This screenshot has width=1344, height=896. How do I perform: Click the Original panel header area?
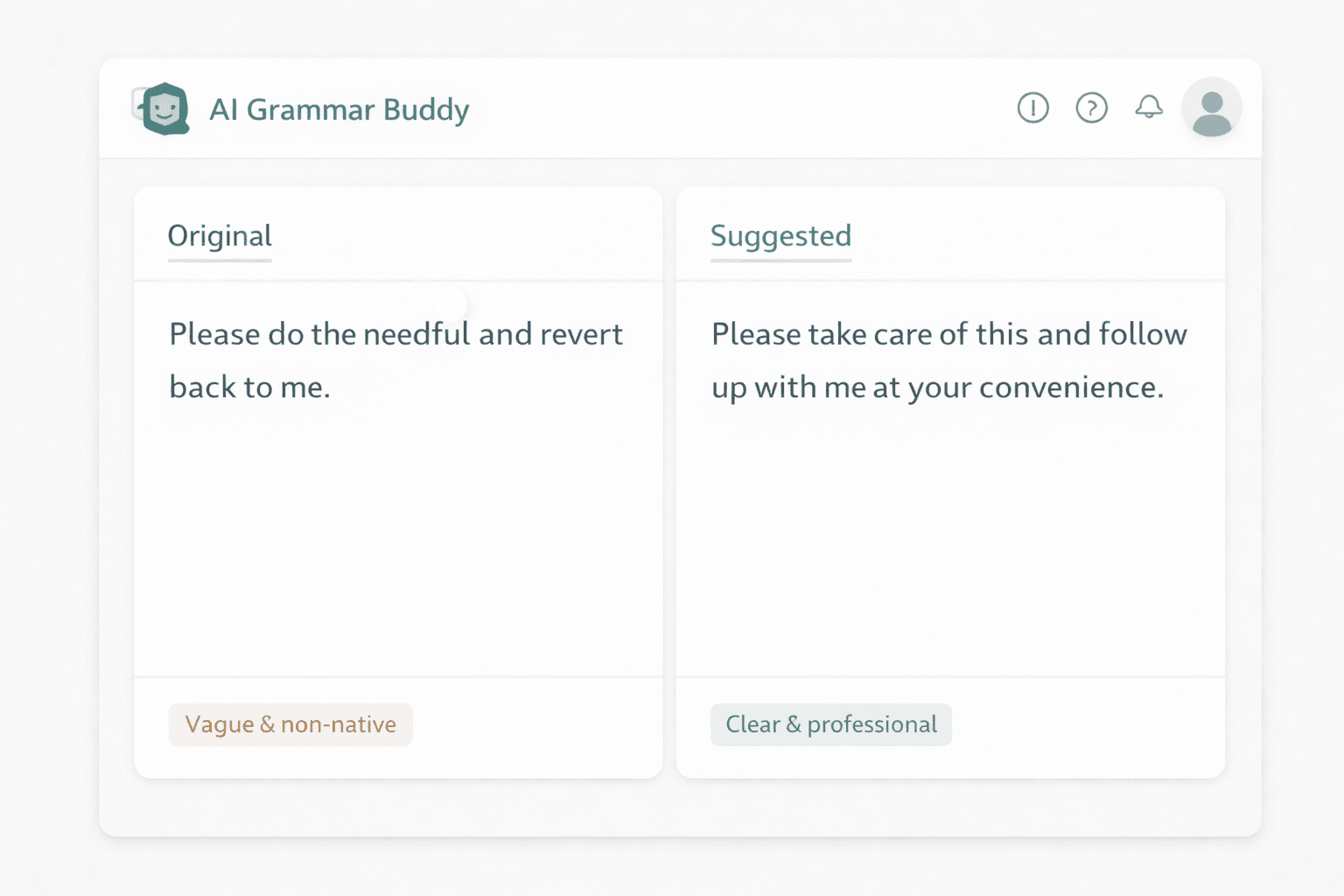(x=398, y=234)
